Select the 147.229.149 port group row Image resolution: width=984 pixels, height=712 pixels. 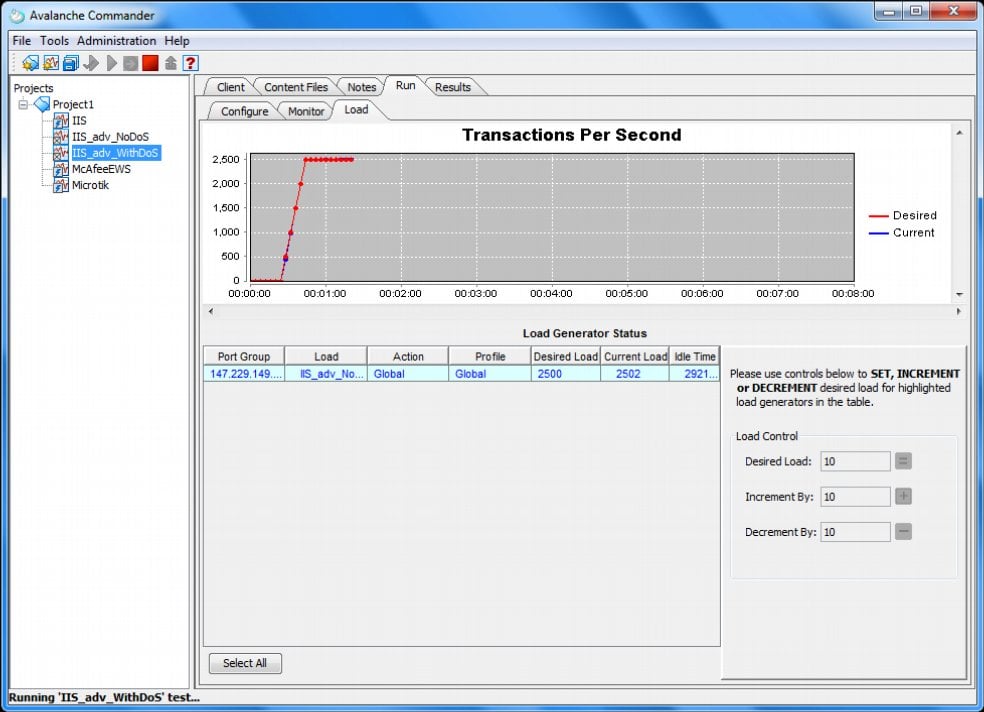[x=243, y=371]
